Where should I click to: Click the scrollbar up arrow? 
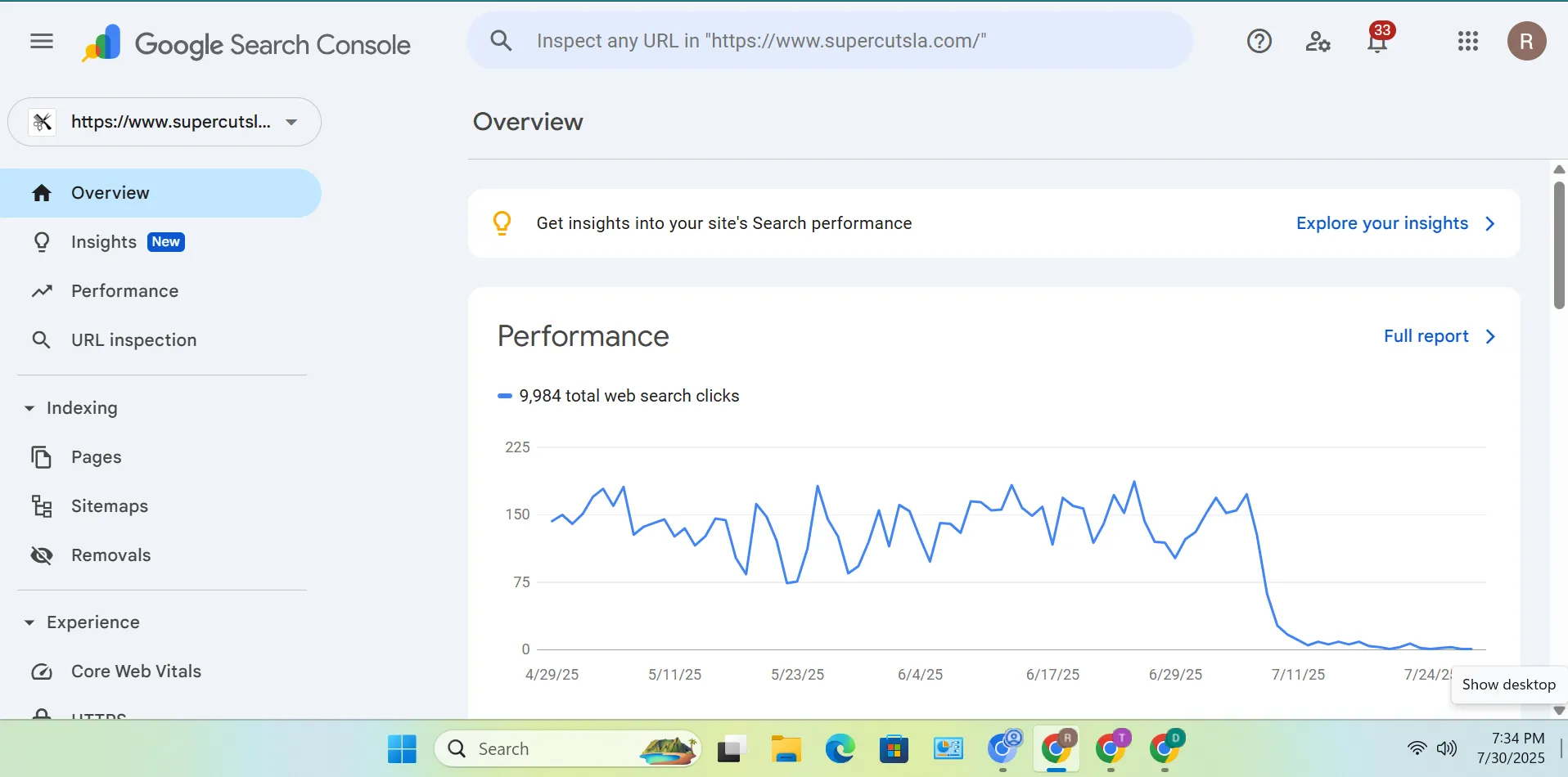click(1559, 169)
